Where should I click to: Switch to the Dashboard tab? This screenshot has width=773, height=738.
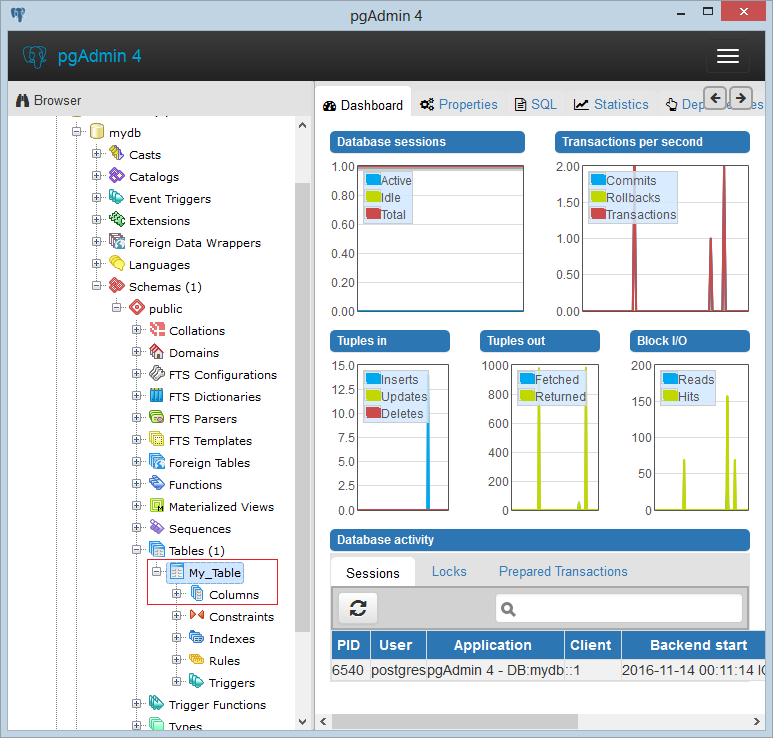click(x=363, y=105)
